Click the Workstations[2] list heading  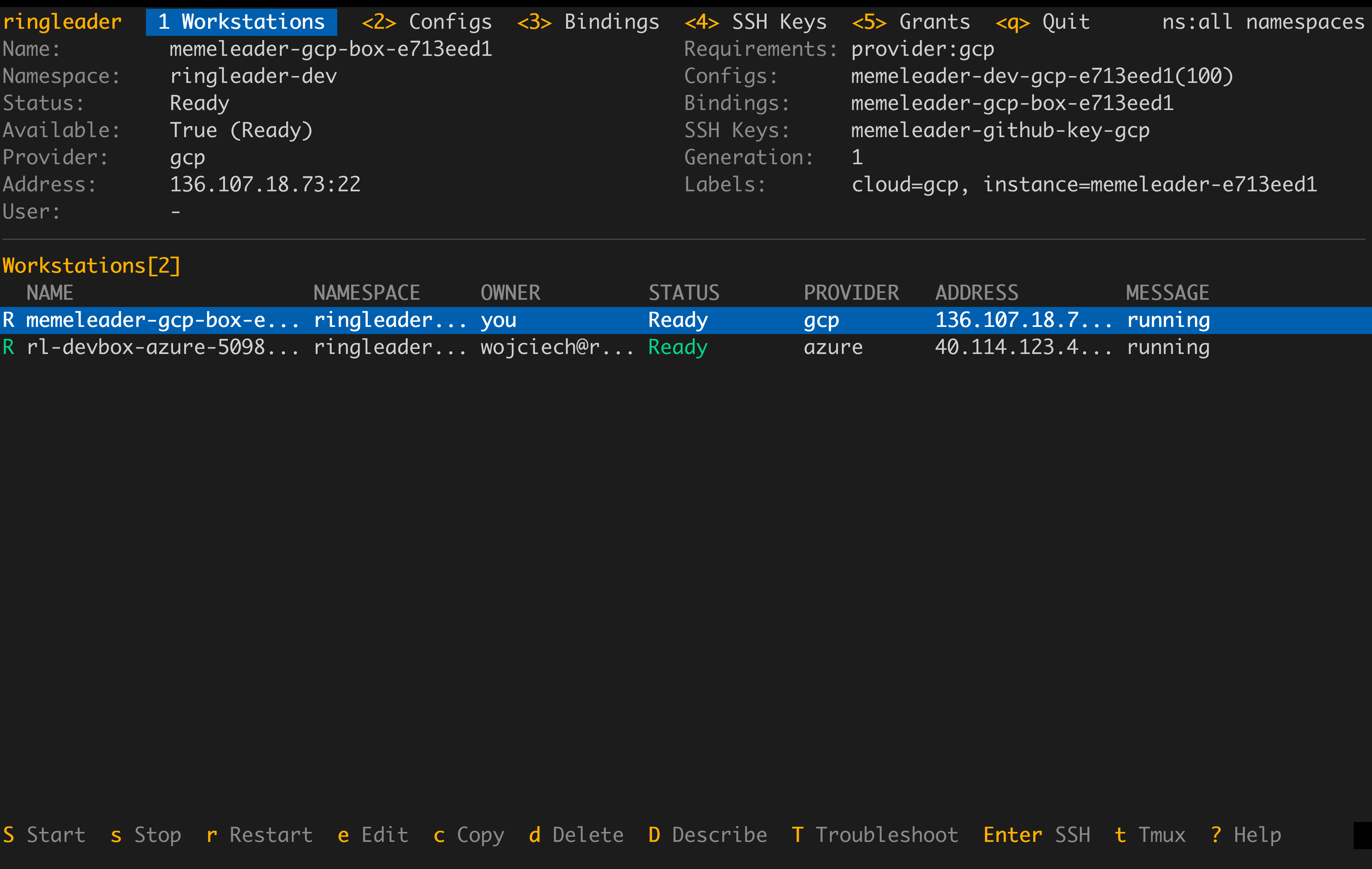pos(92,266)
